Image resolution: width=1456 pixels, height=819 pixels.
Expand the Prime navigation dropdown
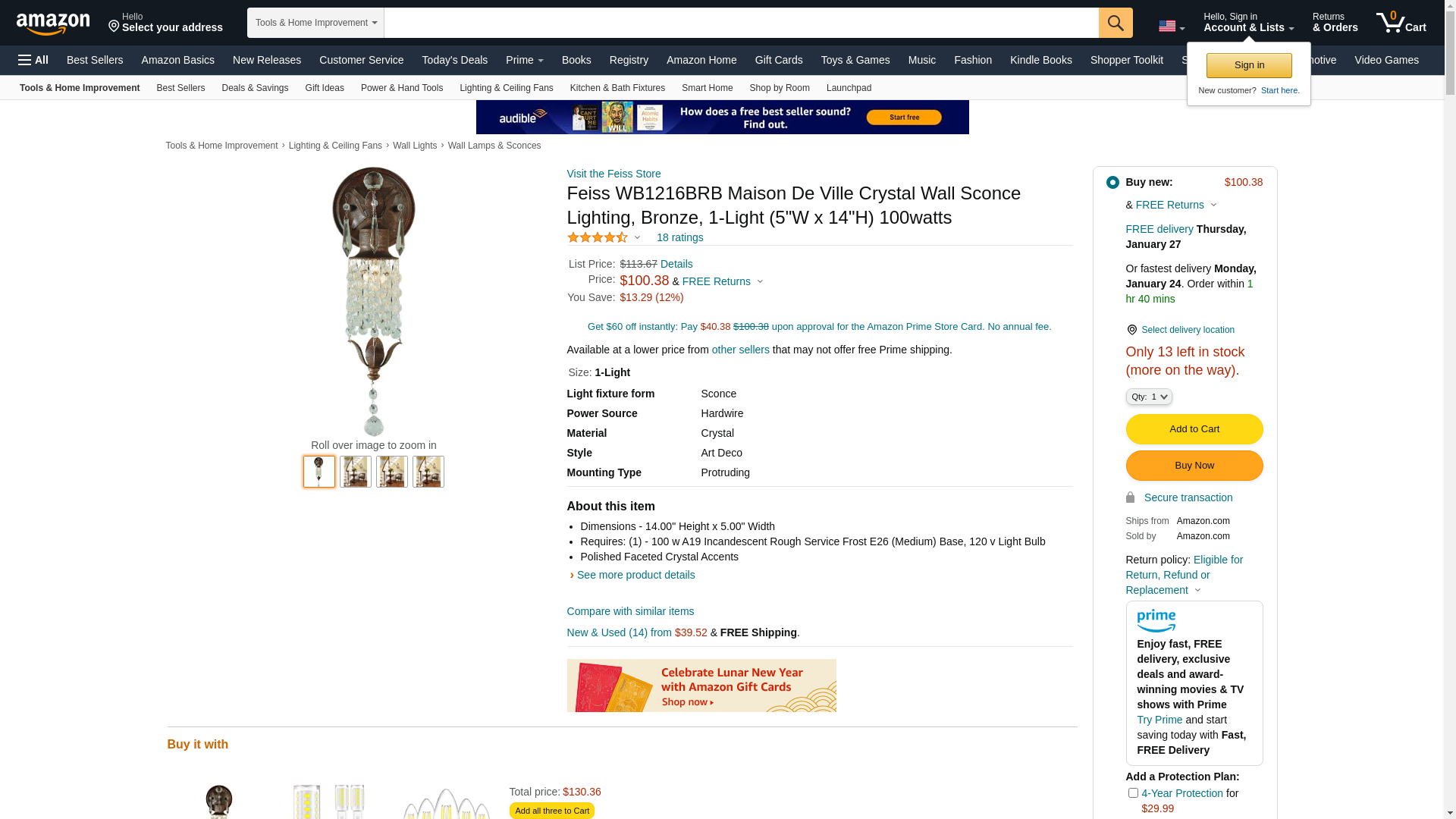(x=525, y=60)
